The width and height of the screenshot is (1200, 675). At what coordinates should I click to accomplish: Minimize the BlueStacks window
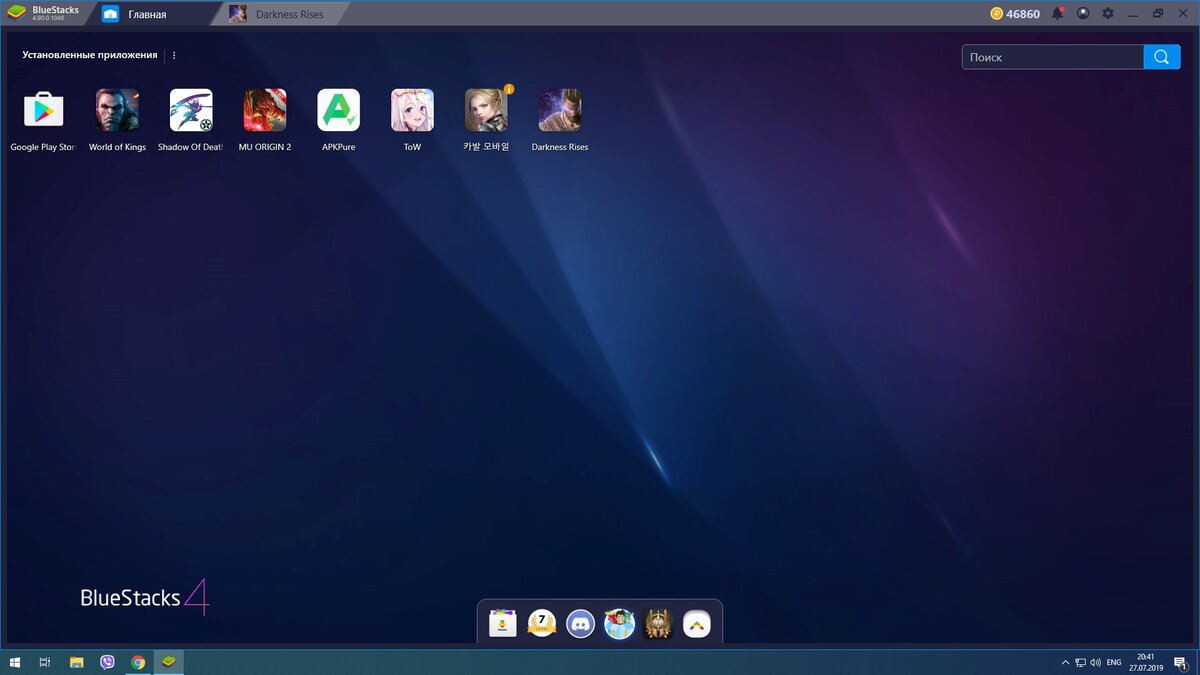point(1134,14)
